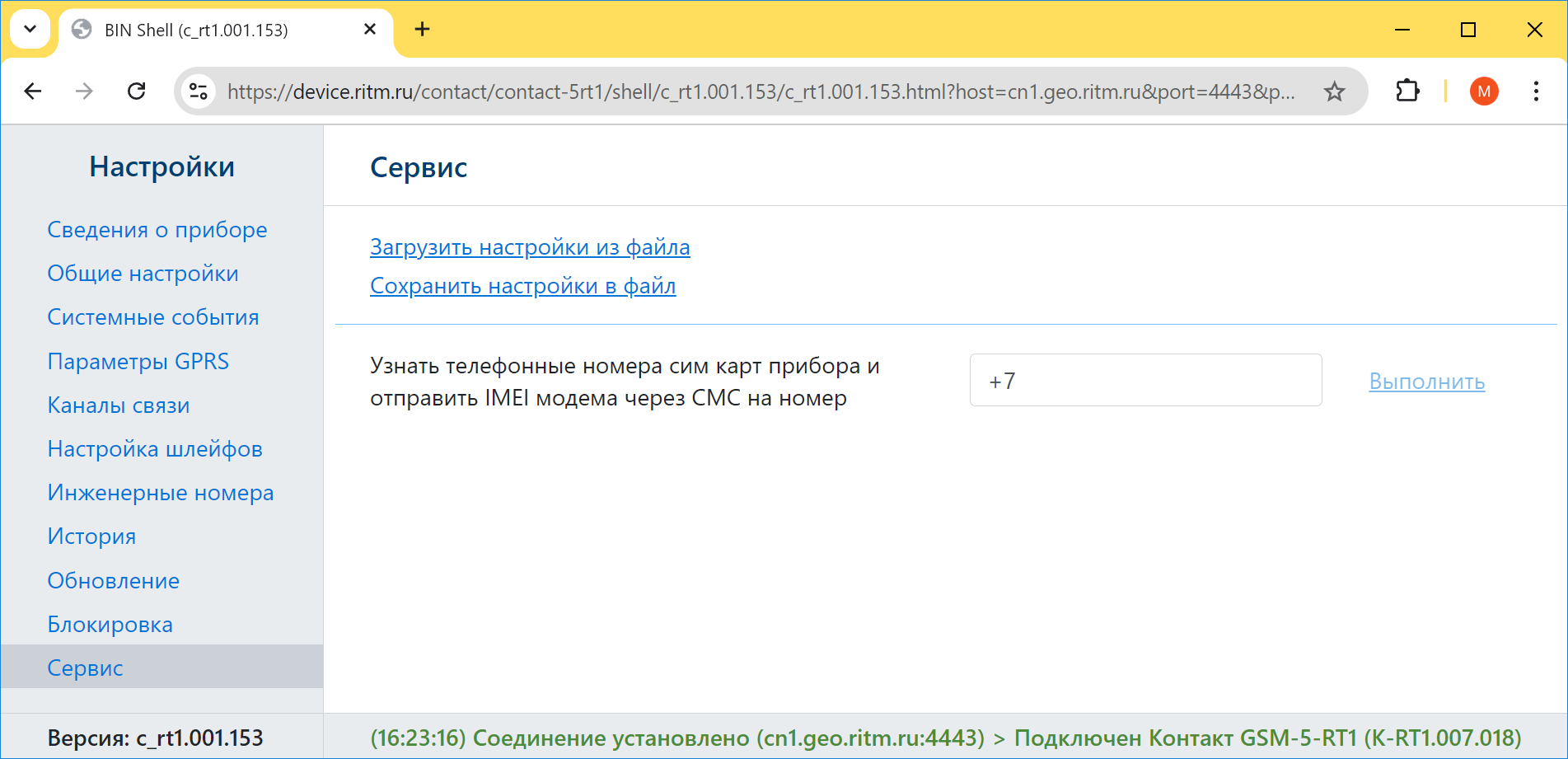Close the browser window

pos(1534,30)
